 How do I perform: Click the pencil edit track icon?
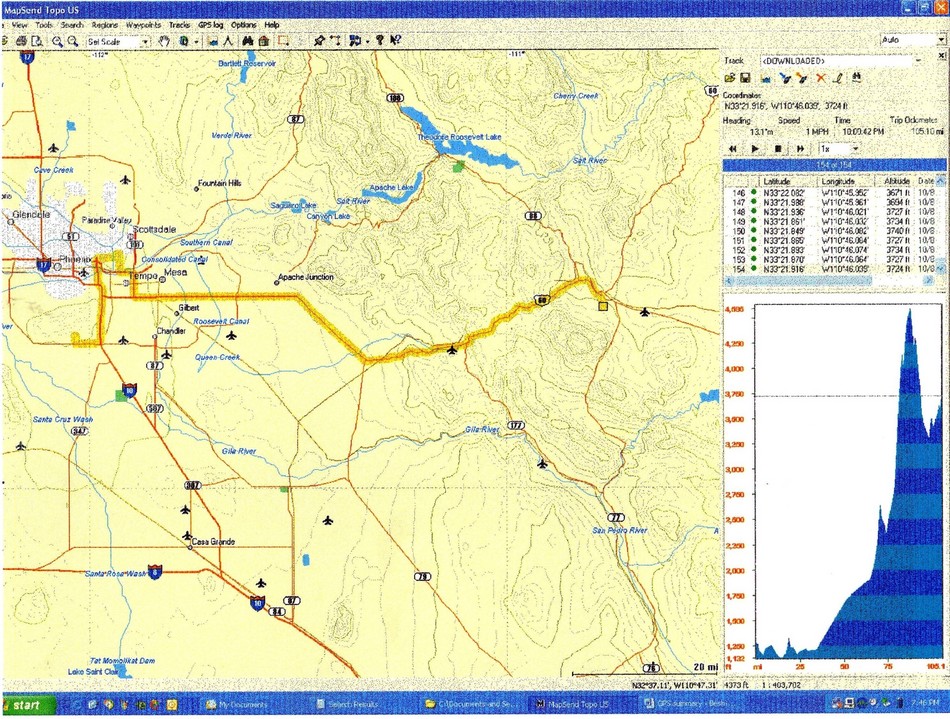(838, 78)
